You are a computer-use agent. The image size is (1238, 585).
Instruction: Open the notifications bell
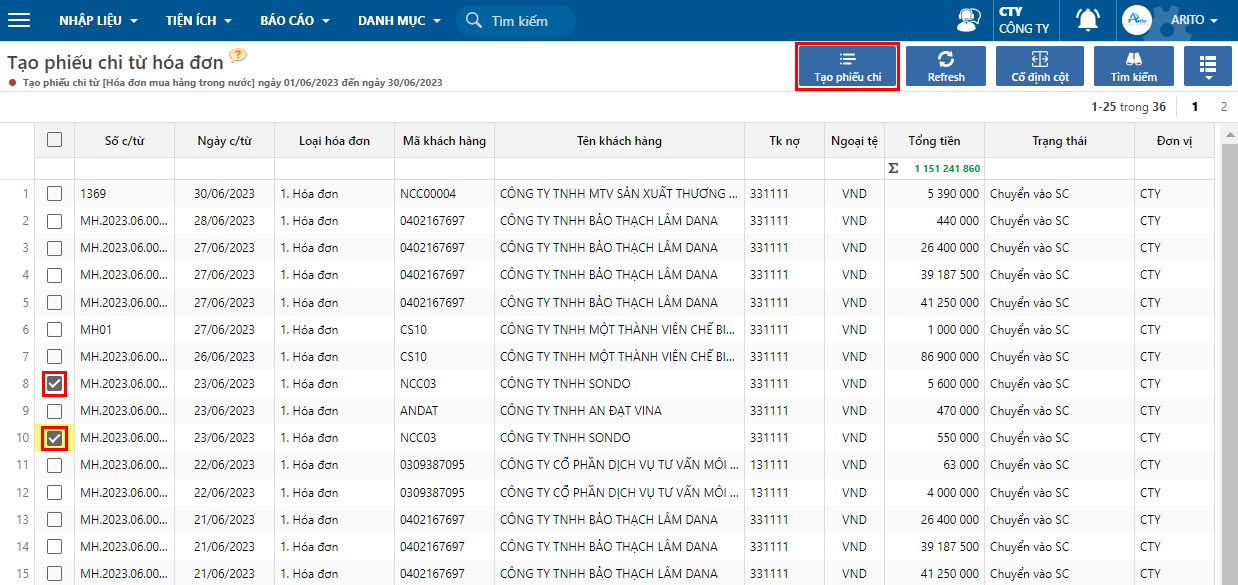click(1087, 20)
